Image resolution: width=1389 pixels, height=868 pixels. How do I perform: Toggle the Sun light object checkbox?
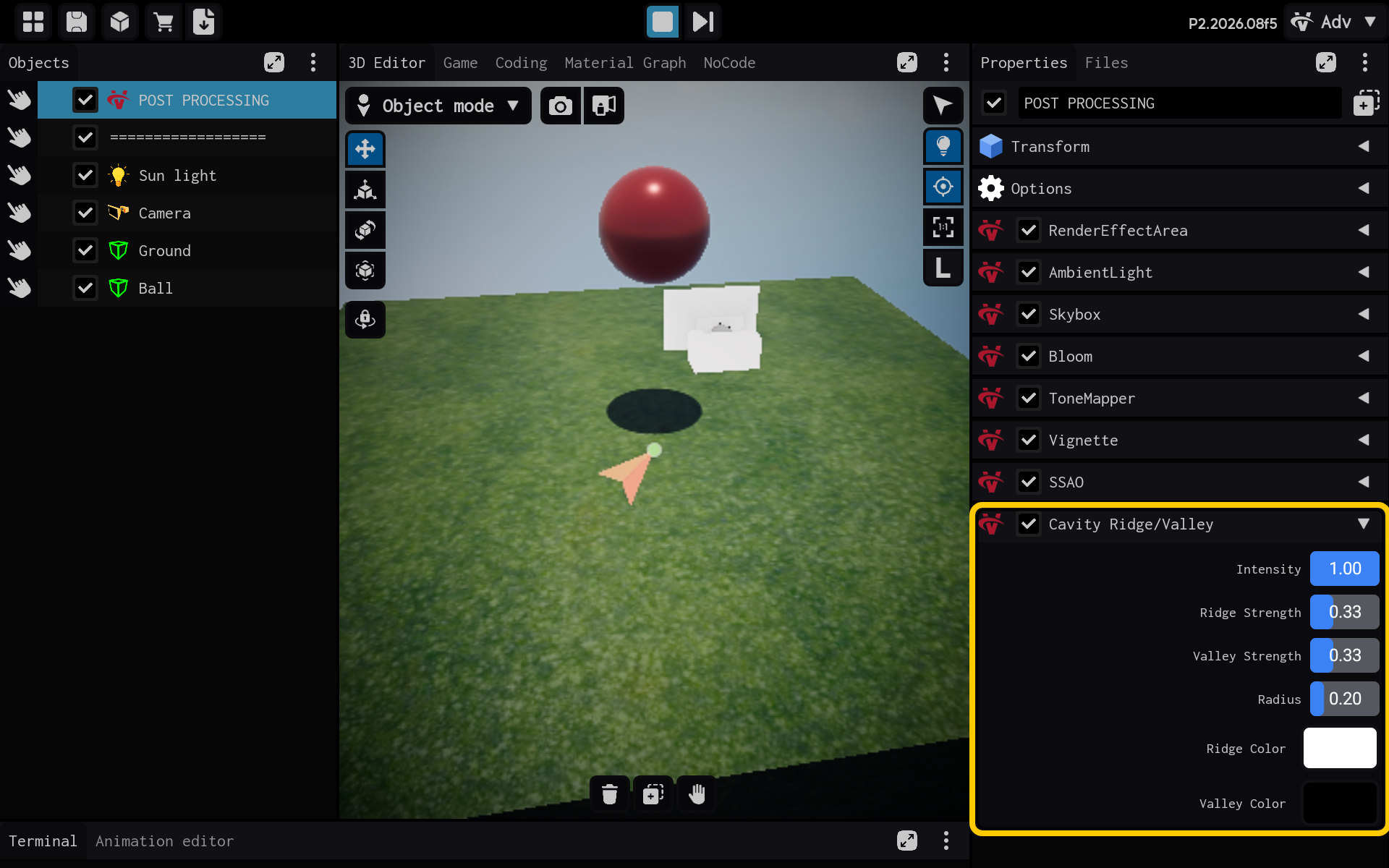(85, 175)
